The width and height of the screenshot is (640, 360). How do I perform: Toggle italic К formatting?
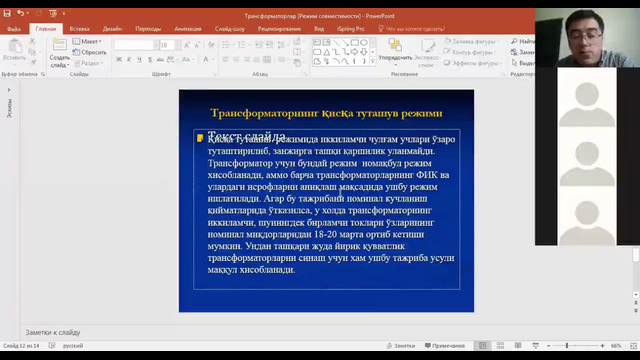[x=129, y=60]
